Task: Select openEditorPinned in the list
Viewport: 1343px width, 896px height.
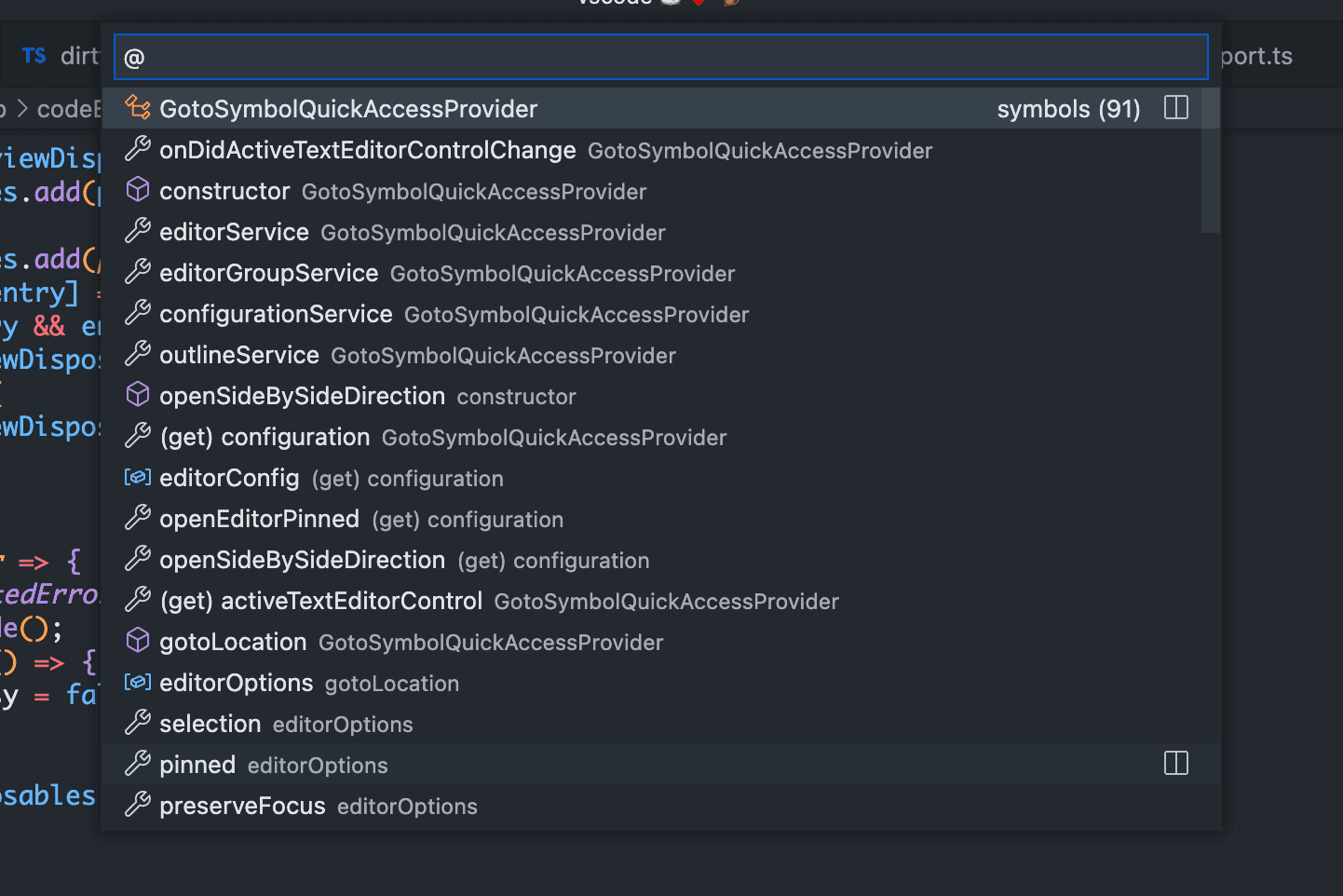Action: (x=259, y=519)
